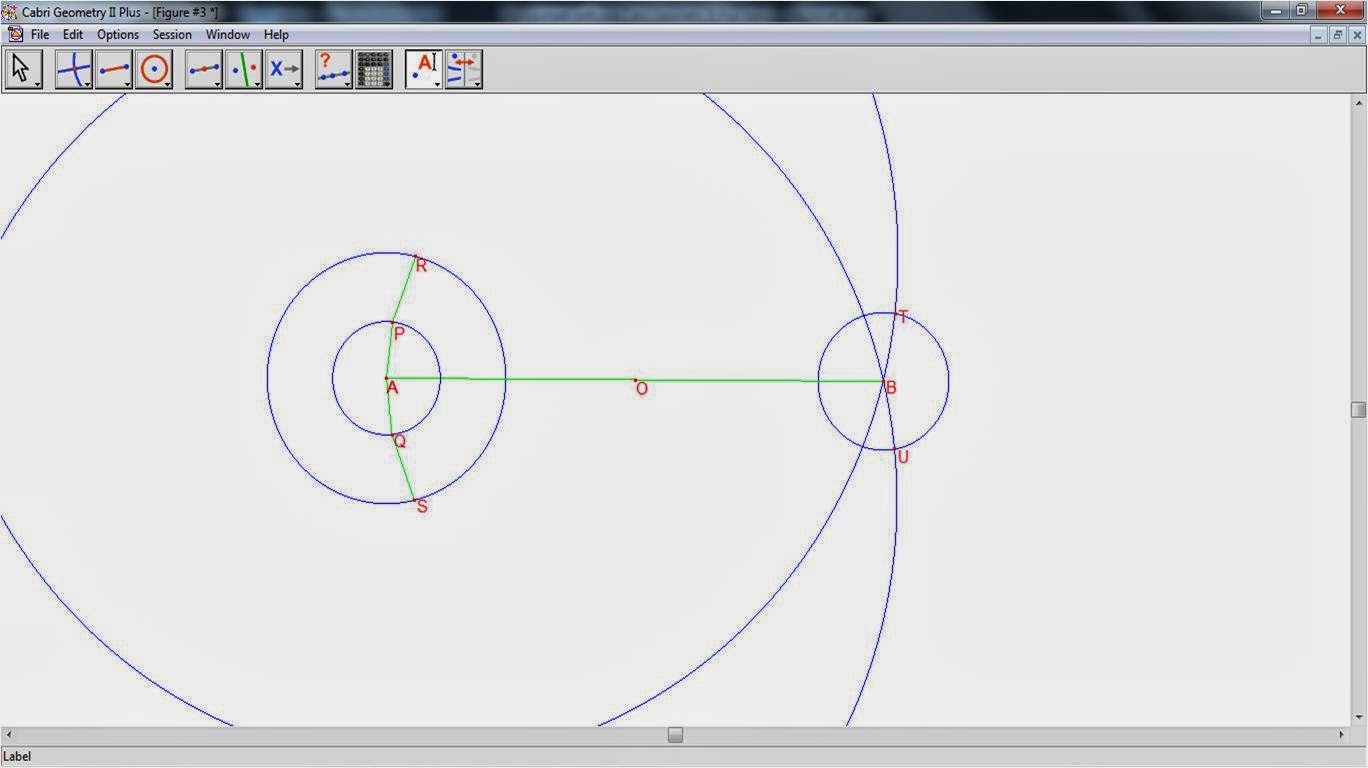Close the inner Figure #3 document window
This screenshot has width=1368, height=768.
[1355, 34]
